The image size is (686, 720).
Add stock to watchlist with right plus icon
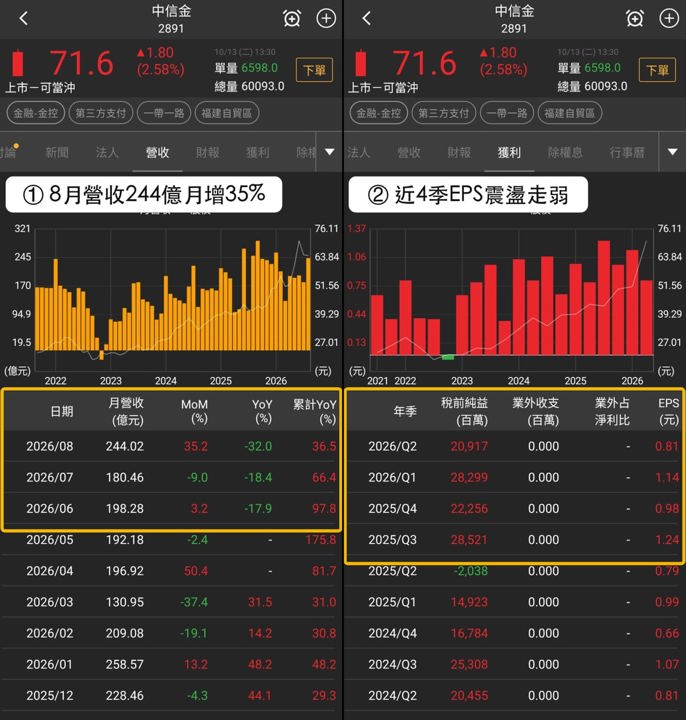click(x=669, y=19)
